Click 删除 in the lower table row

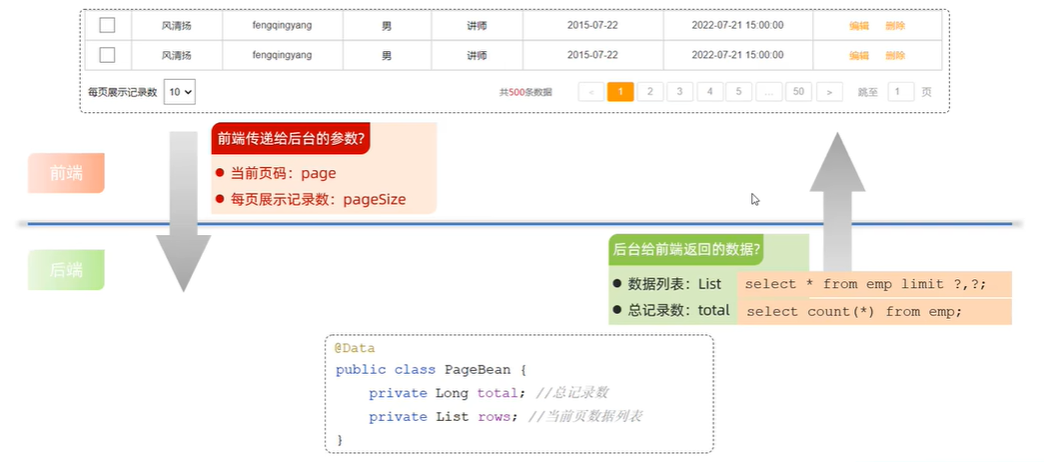pyautogui.click(x=896, y=56)
